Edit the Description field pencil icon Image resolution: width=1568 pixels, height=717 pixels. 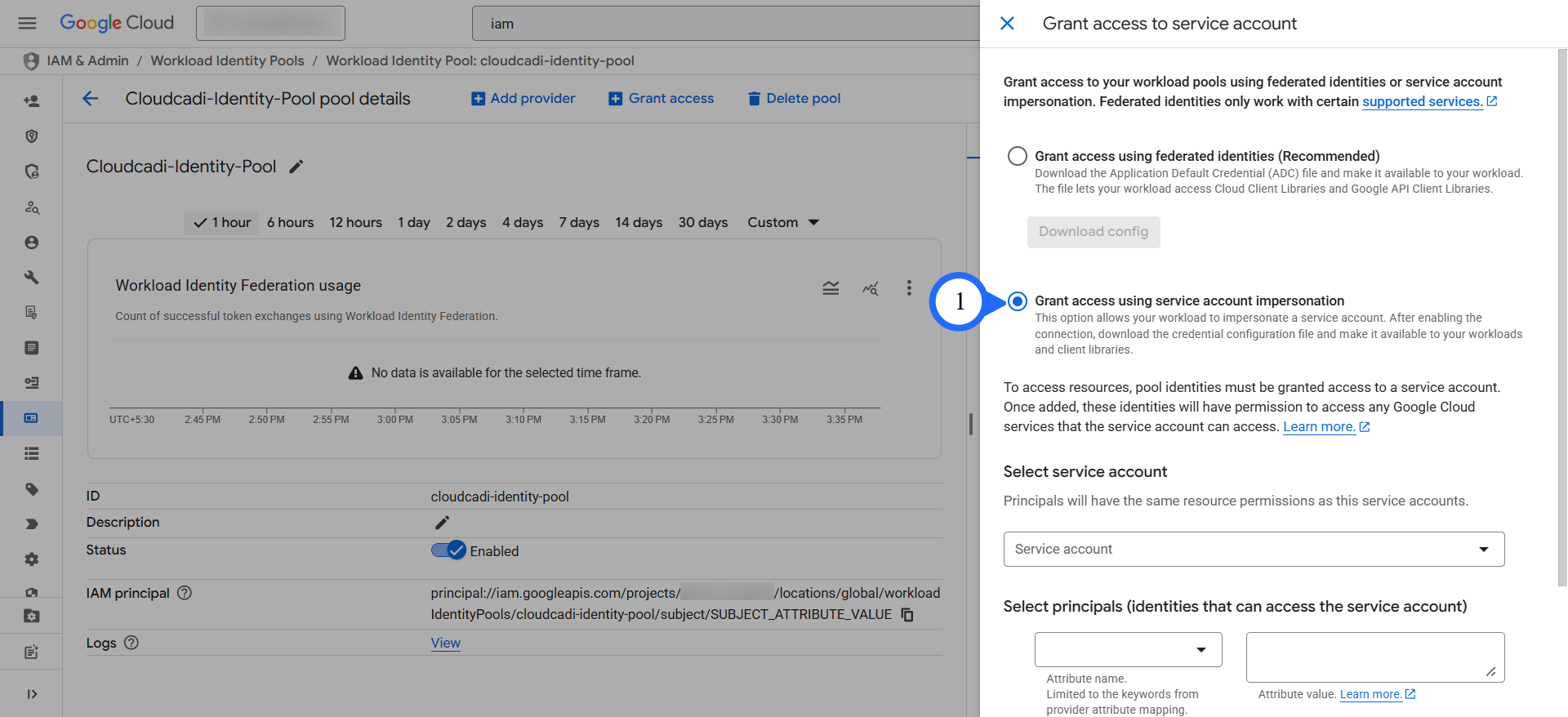[x=442, y=523]
